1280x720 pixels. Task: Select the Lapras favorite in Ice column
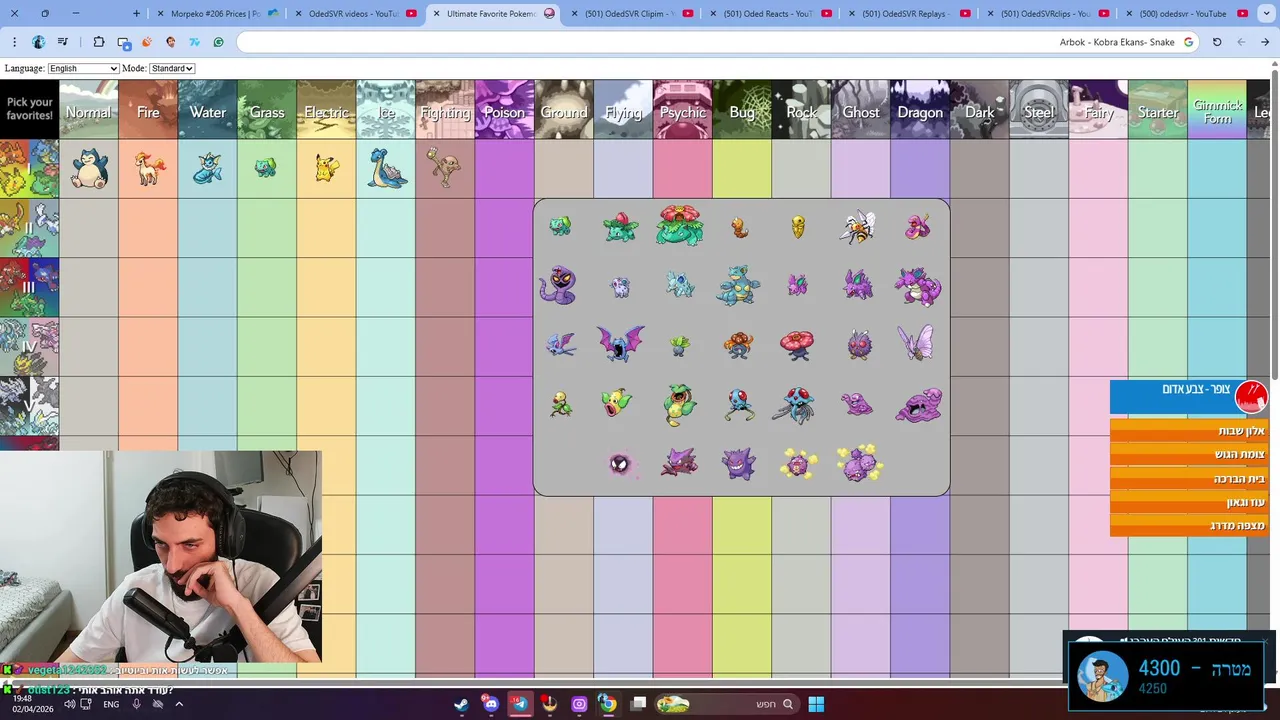pos(386,168)
